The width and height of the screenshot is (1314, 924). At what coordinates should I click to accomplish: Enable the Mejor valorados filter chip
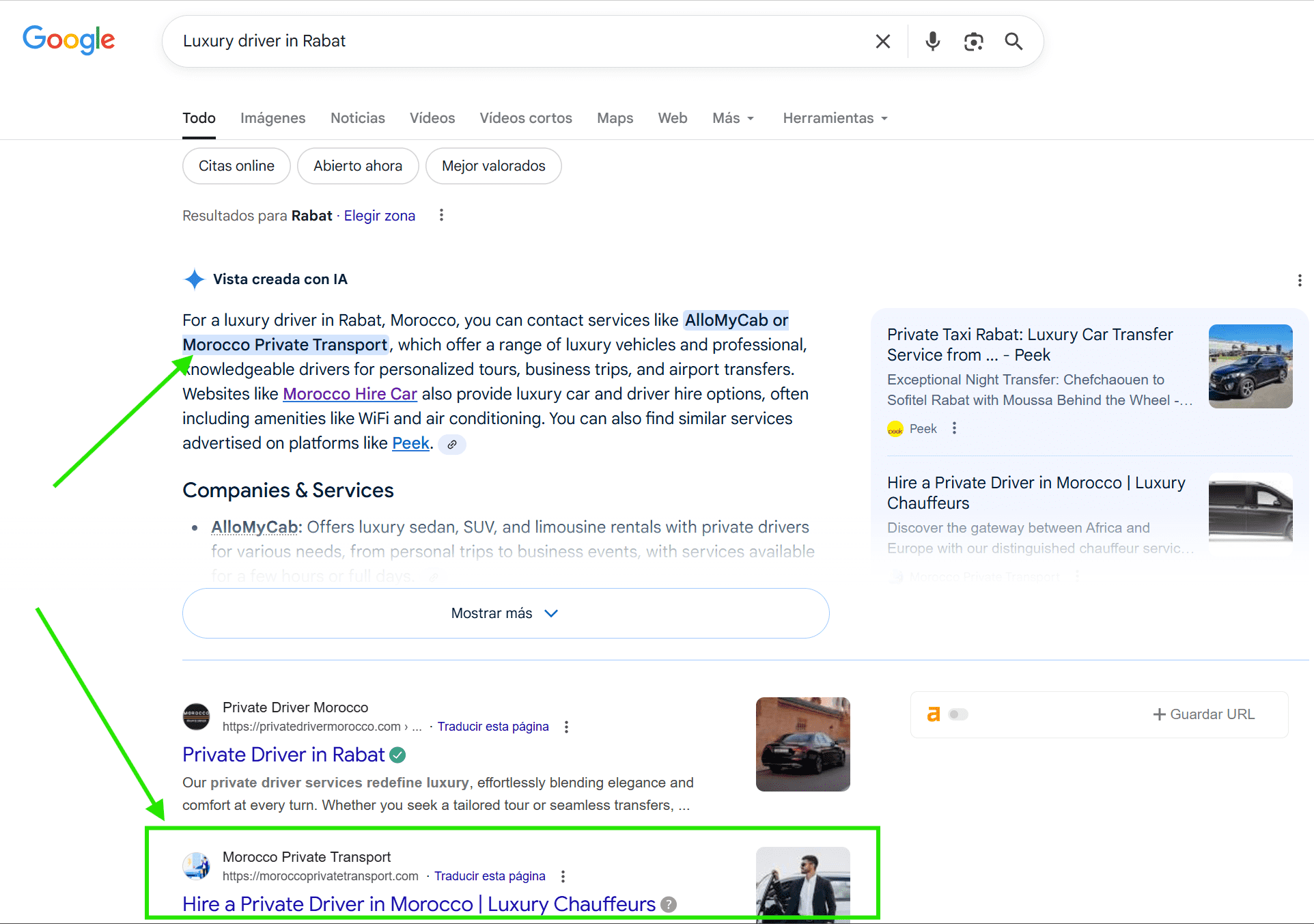tap(493, 166)
